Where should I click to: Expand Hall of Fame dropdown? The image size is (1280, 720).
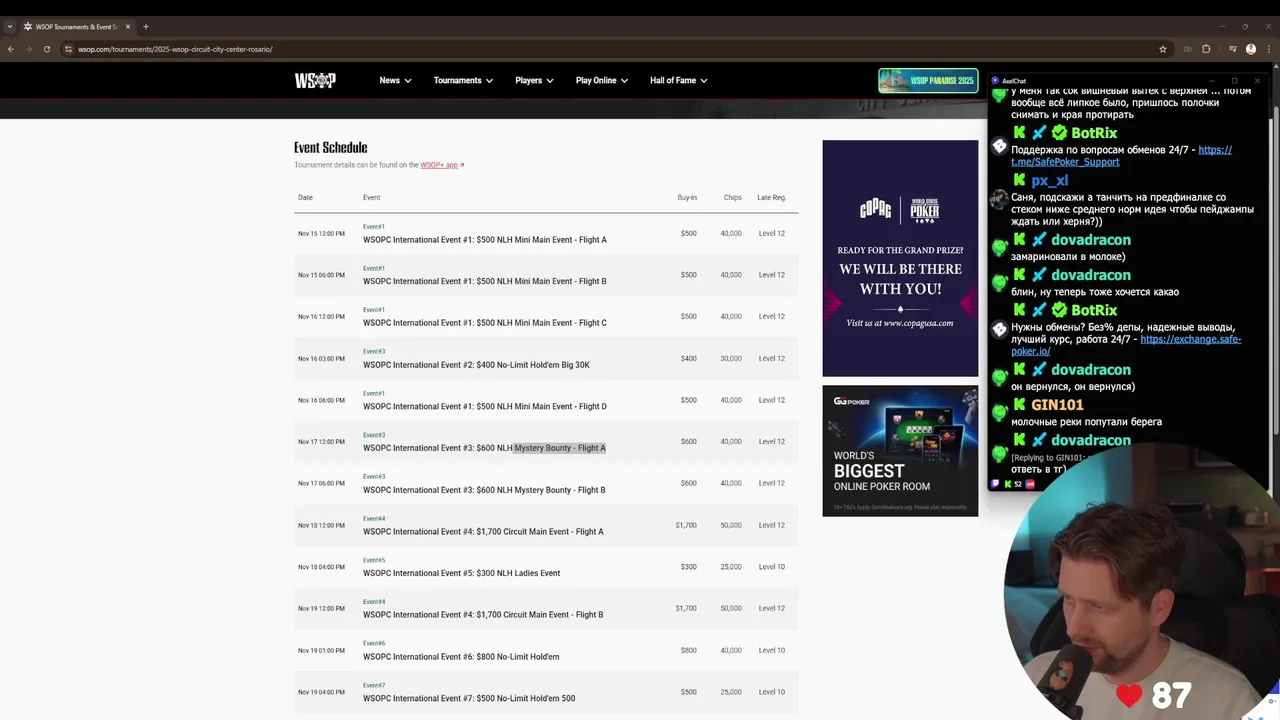pos(679,81)
